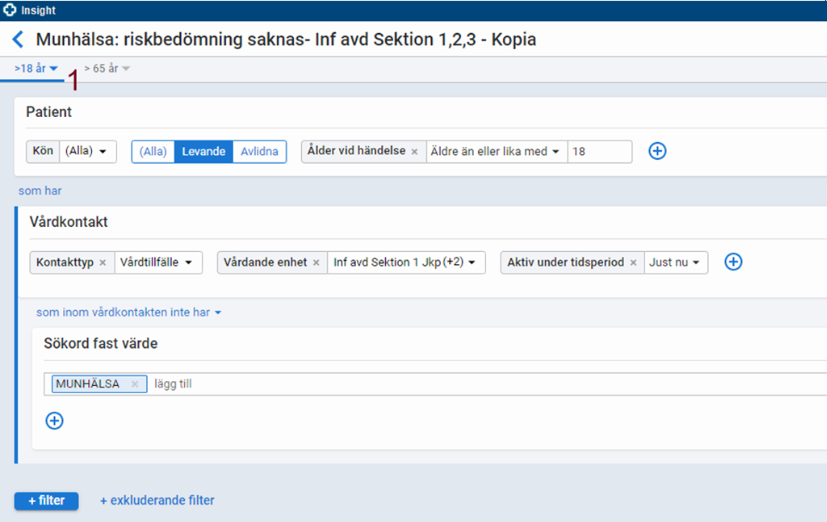Remove the Kontakttyp filter
The image size is (827, 522).
103,263
